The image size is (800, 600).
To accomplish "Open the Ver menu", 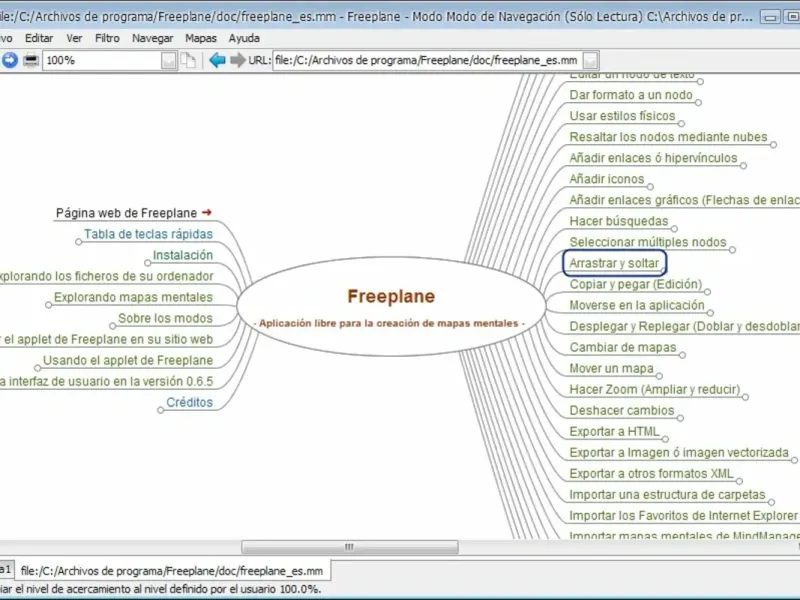I will tap(74, 38).
